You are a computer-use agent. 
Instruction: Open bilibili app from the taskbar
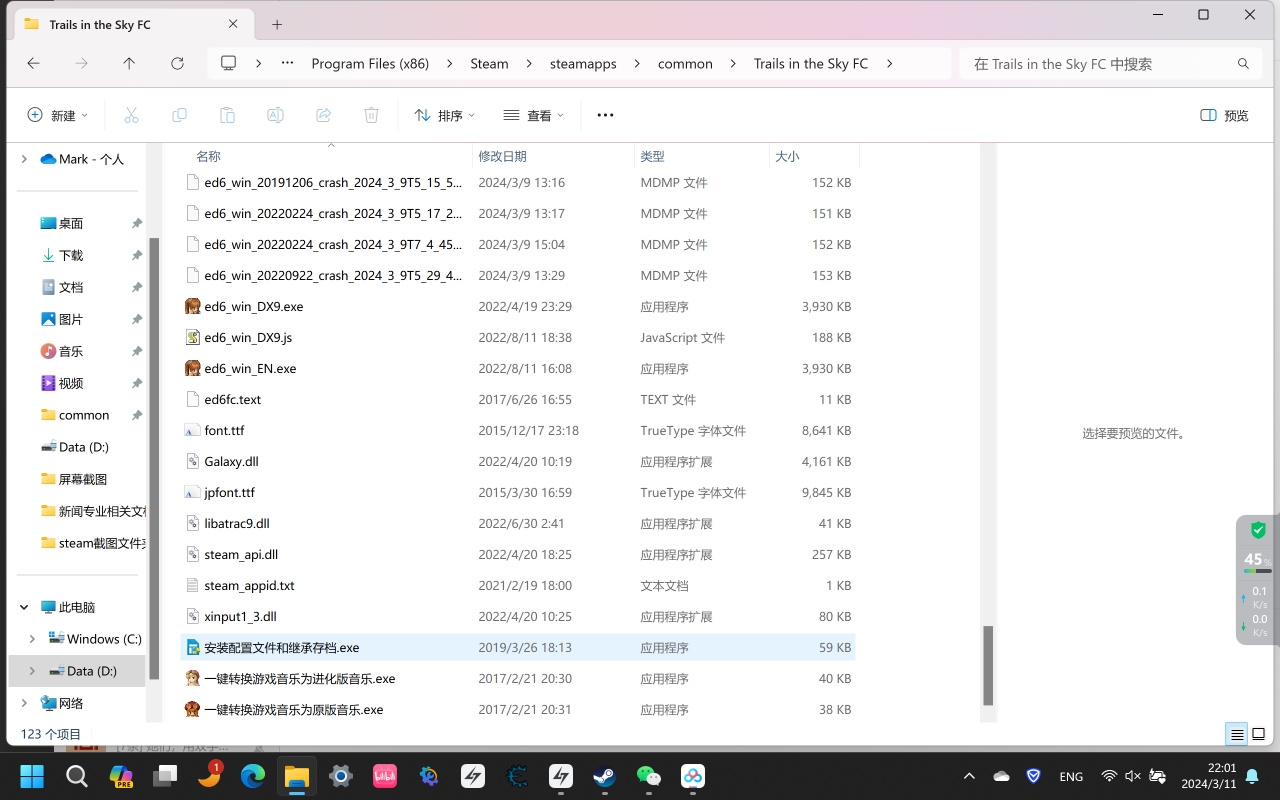pyautogui.click(x=384, y=775)
